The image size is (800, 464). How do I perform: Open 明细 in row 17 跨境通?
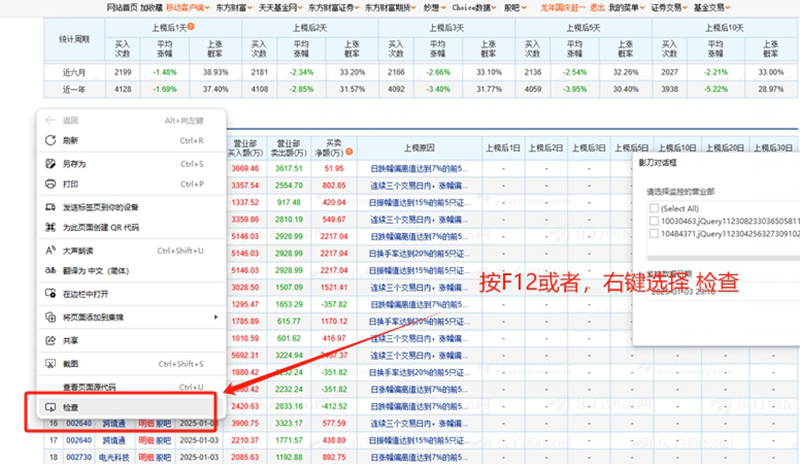[x=146, y=440]
